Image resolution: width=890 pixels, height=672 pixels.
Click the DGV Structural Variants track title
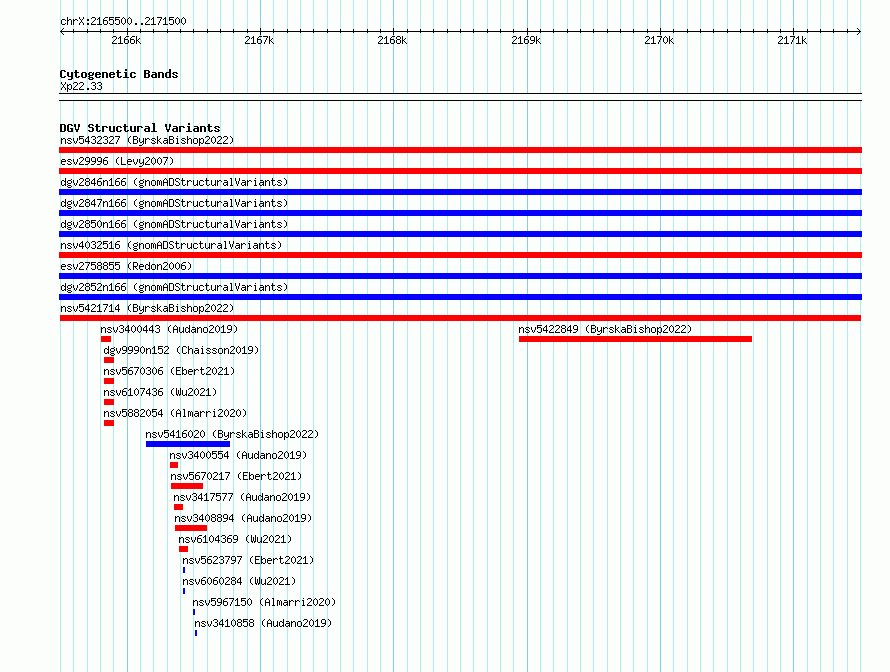140,128
